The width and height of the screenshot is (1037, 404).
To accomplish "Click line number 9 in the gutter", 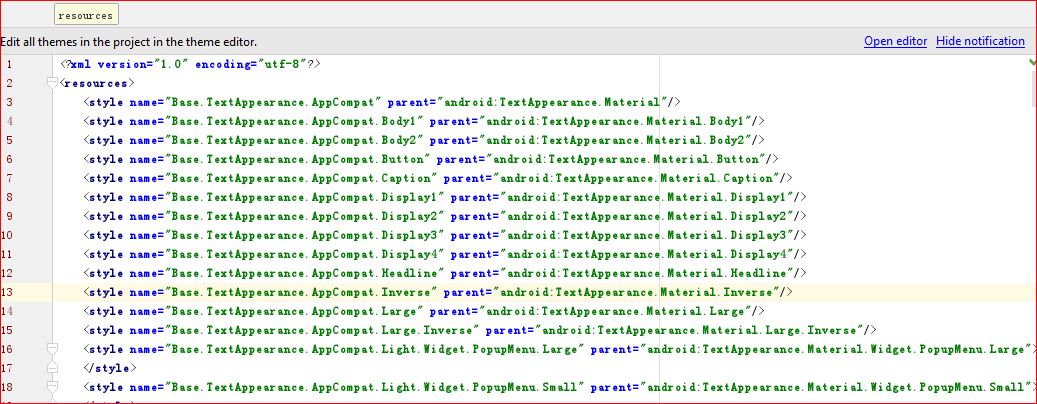I will (x=9, y=216).
